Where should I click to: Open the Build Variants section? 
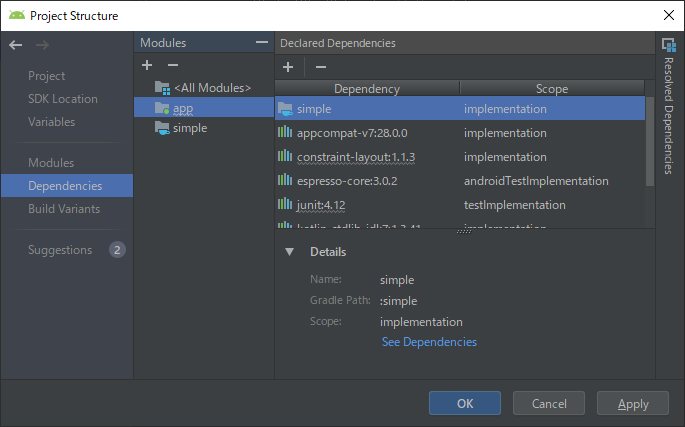tap(65, 209)
